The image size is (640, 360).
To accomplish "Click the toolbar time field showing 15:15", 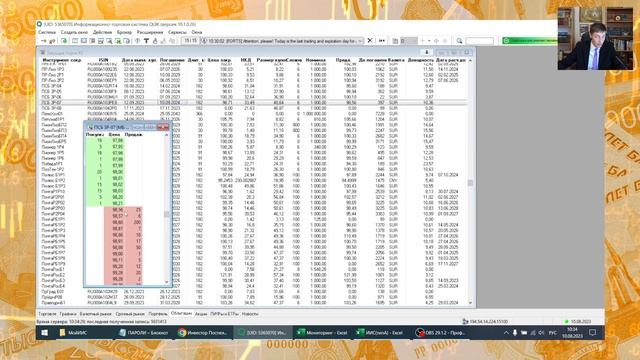I will [x=190, y=41].
